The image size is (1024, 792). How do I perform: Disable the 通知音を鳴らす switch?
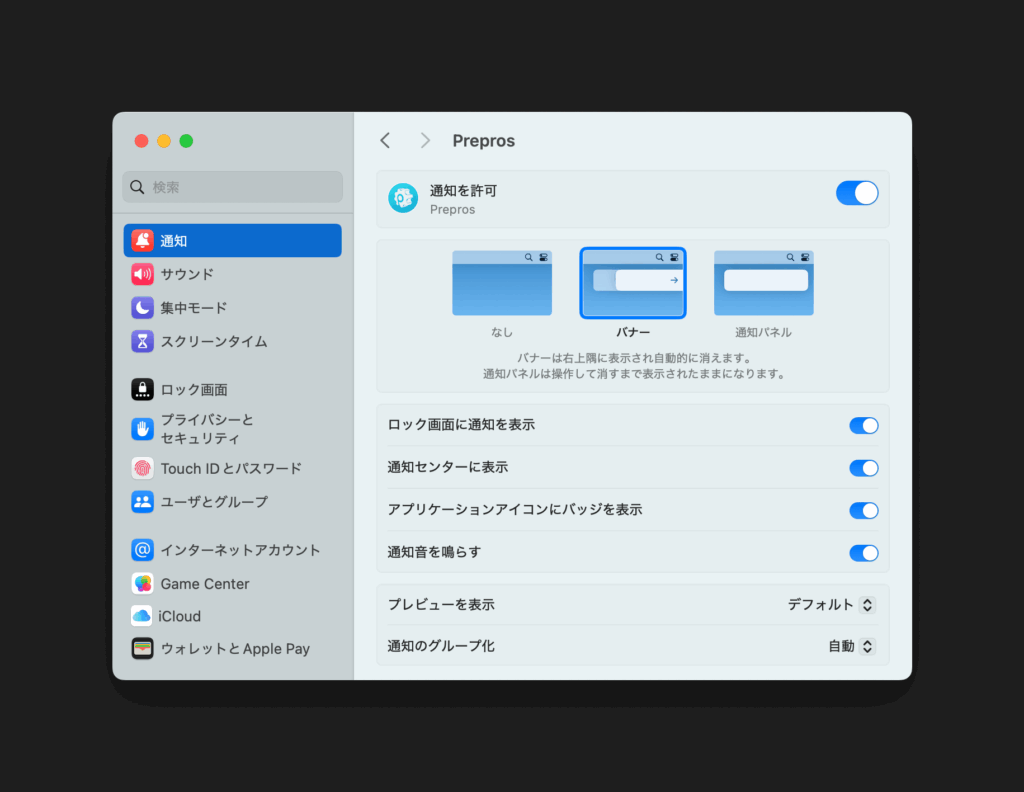tap(863, 553)
